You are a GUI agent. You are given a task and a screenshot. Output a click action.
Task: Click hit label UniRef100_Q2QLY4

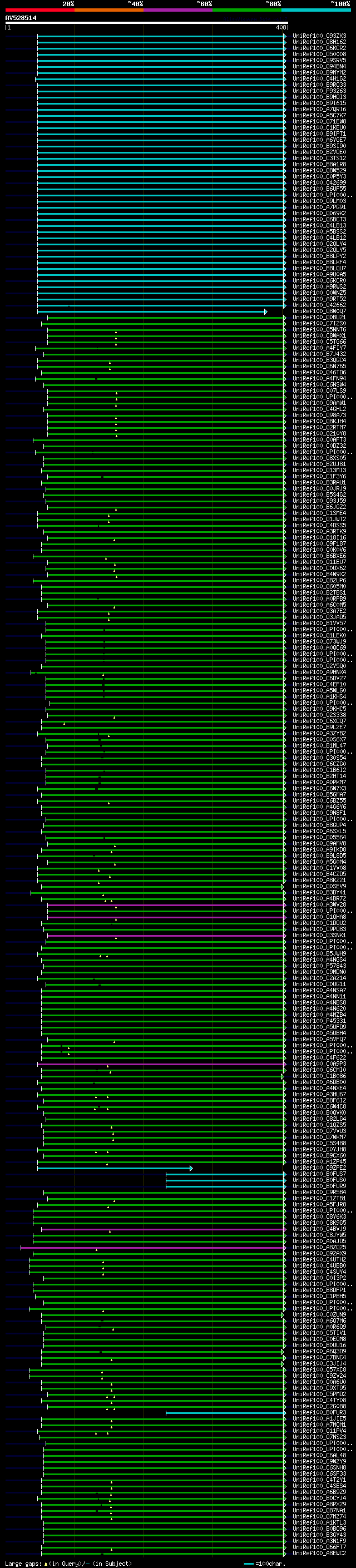click(x=319, y=244)
